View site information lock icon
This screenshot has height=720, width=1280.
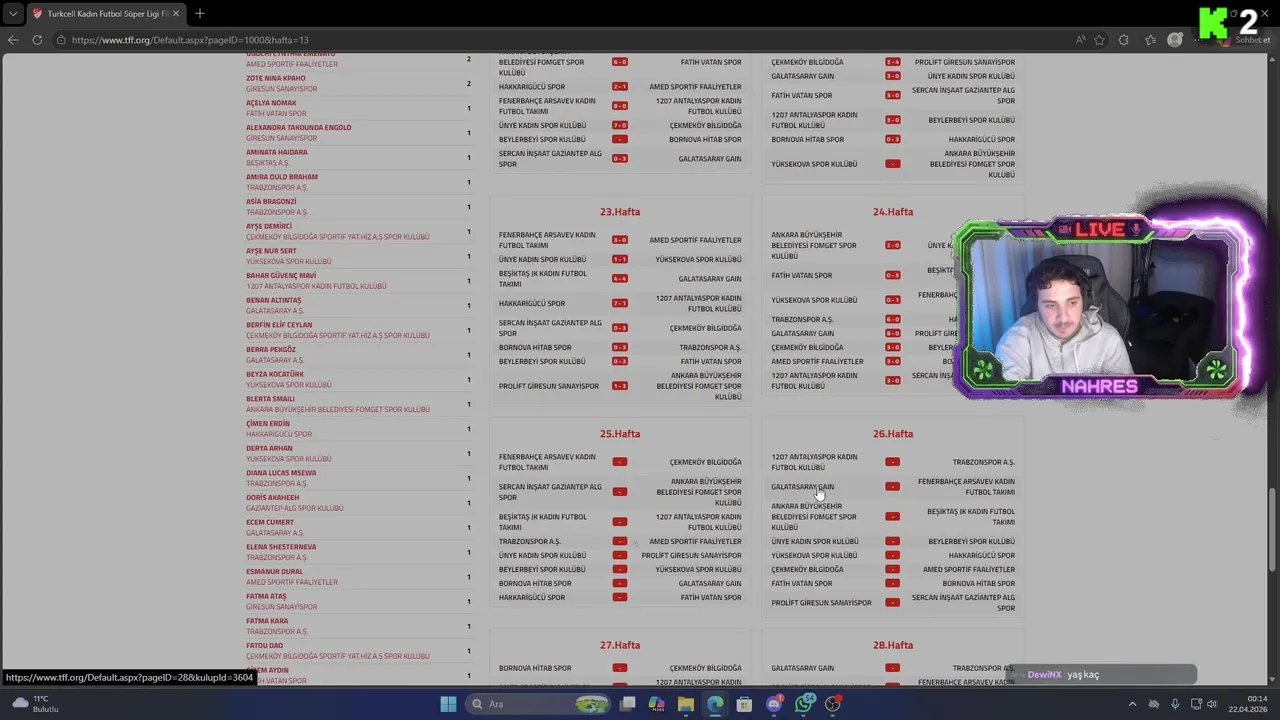61,40
